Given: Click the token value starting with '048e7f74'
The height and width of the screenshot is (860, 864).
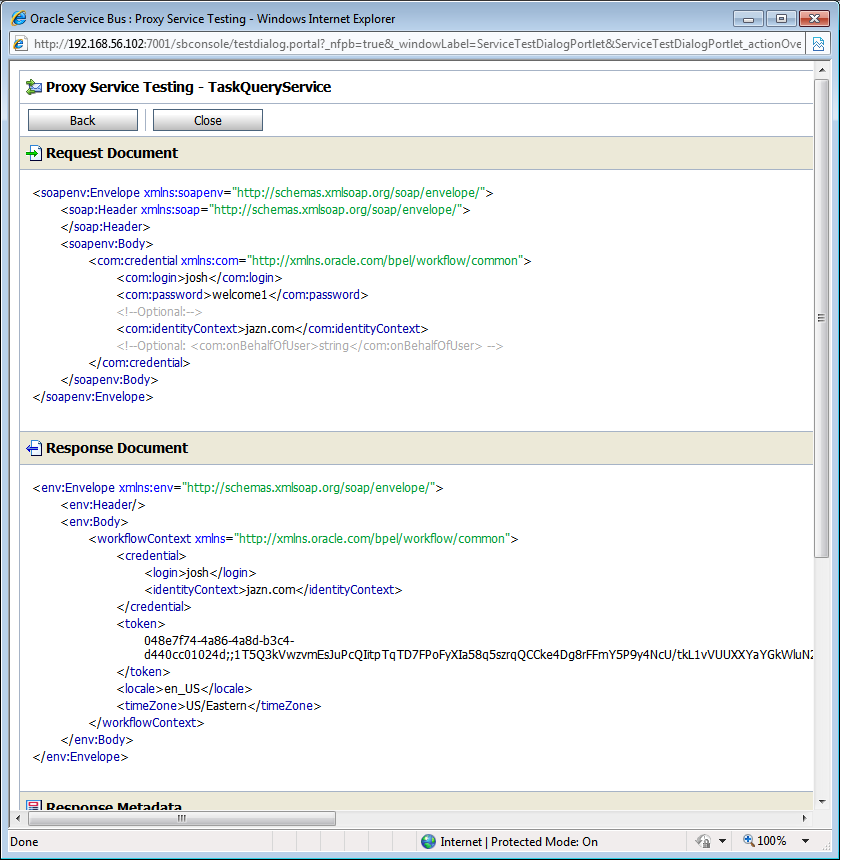Looking at the screenshot, I should pos(478,648).
